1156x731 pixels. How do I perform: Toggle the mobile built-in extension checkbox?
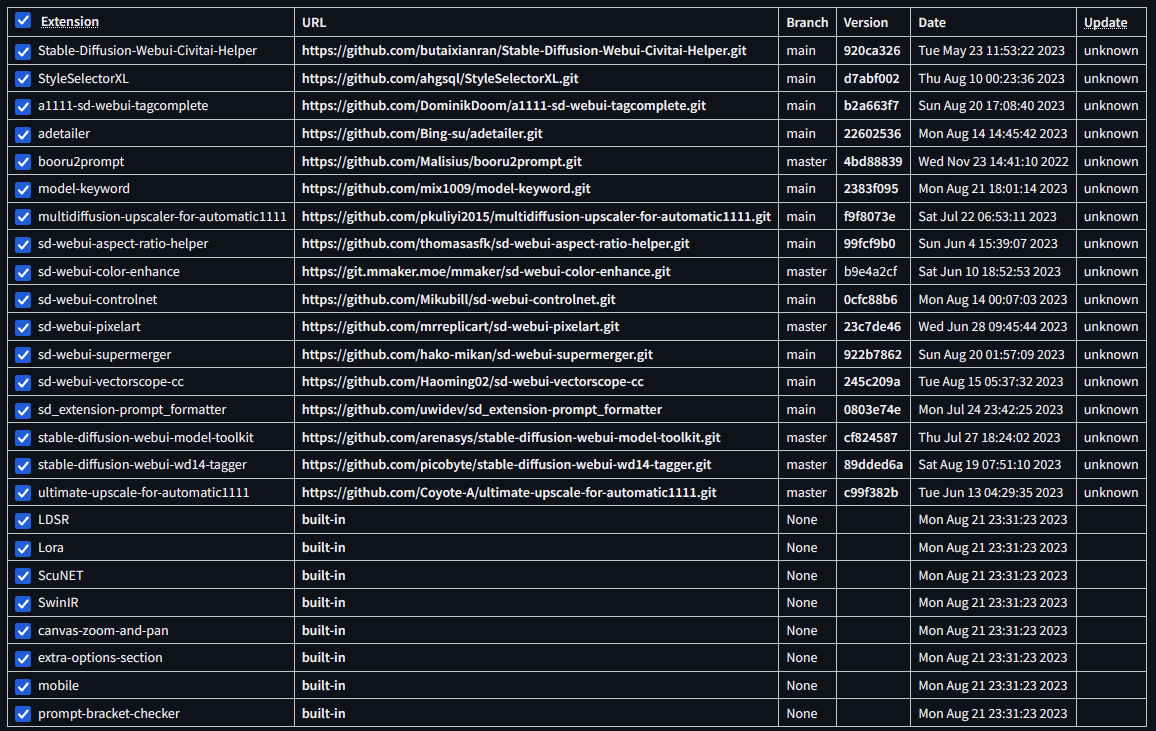pos(22,685)
